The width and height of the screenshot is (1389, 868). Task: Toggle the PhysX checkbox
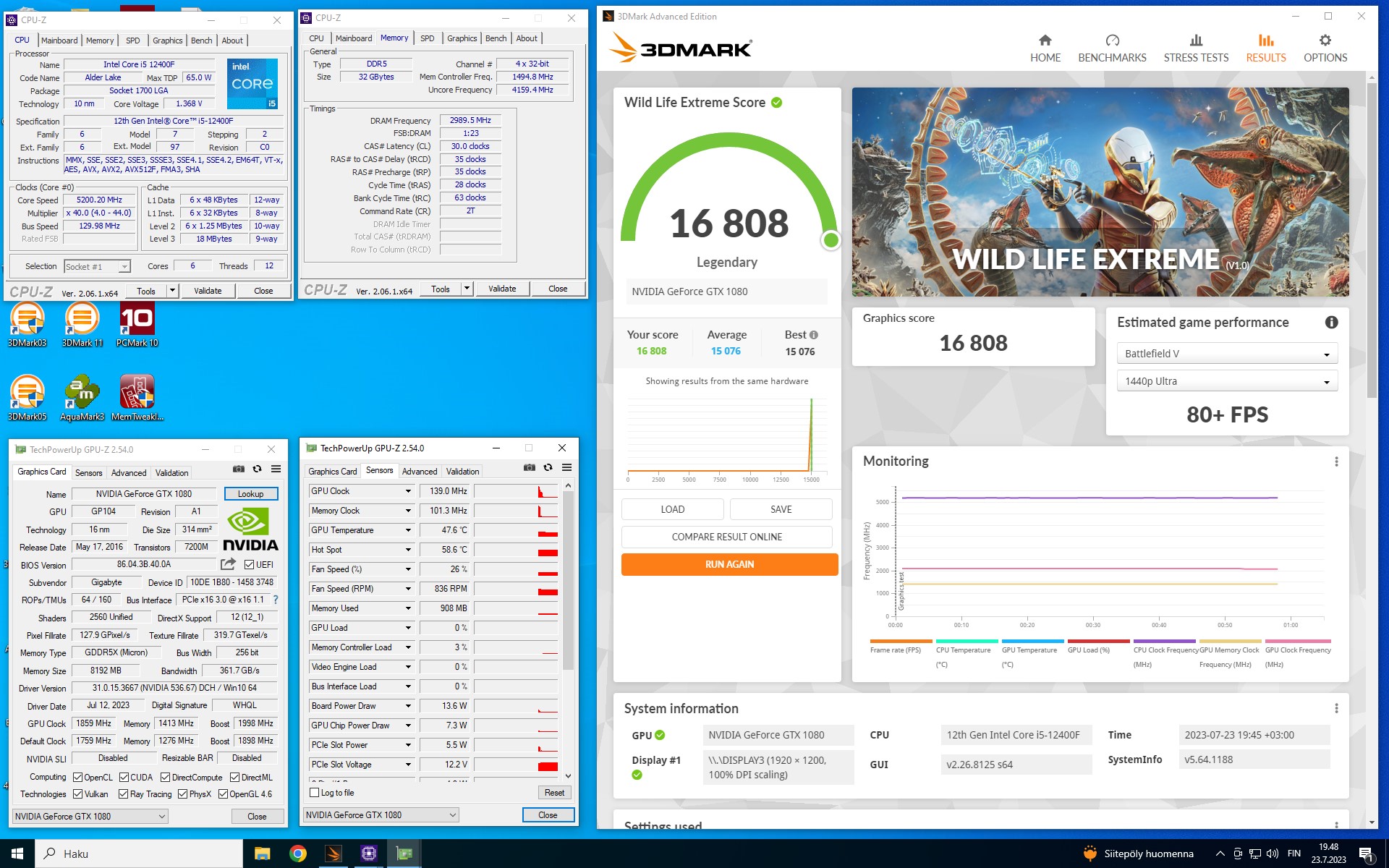[x=182, y=794]
